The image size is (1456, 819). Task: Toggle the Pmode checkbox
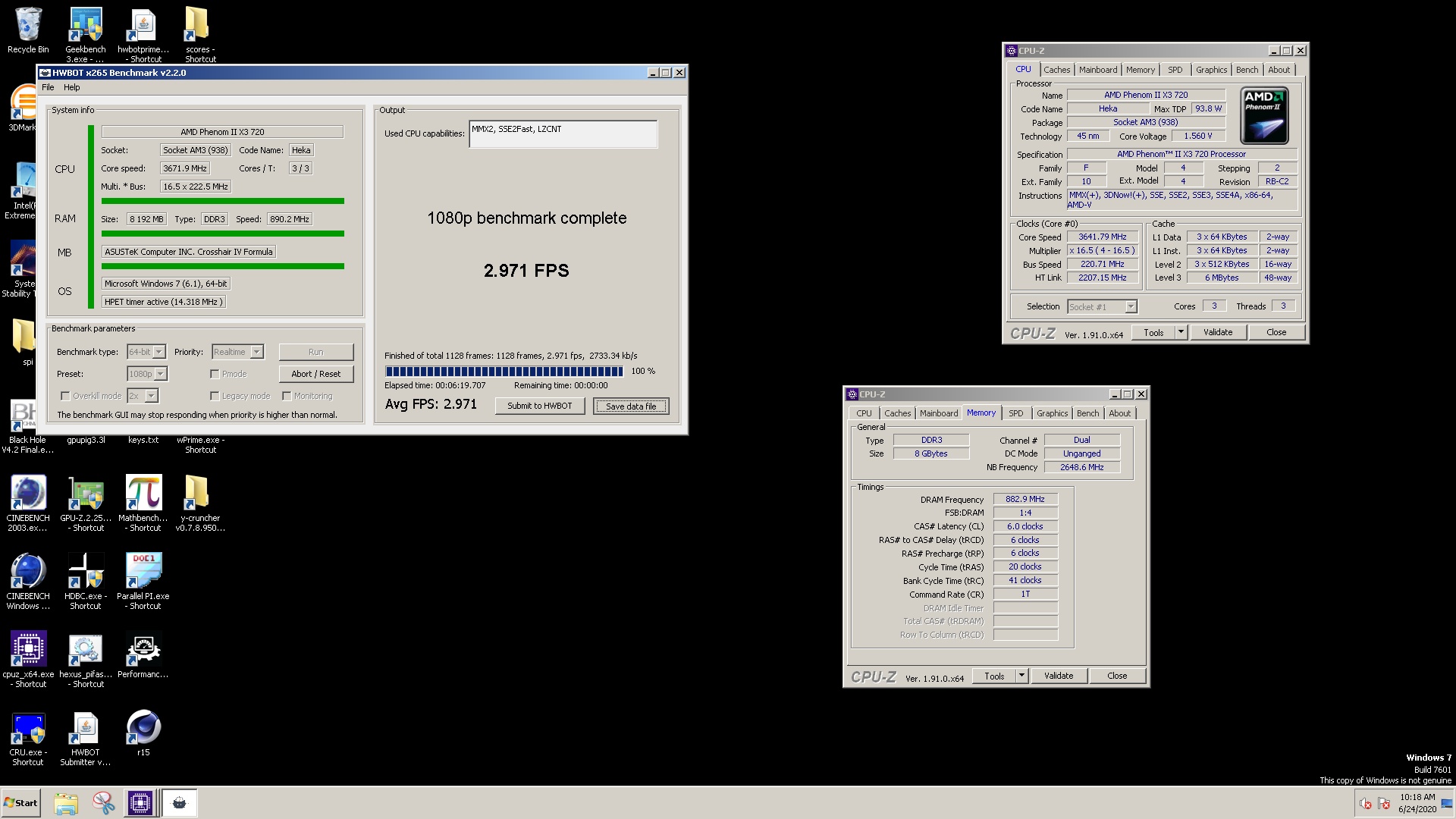click(x=215, y=374)
